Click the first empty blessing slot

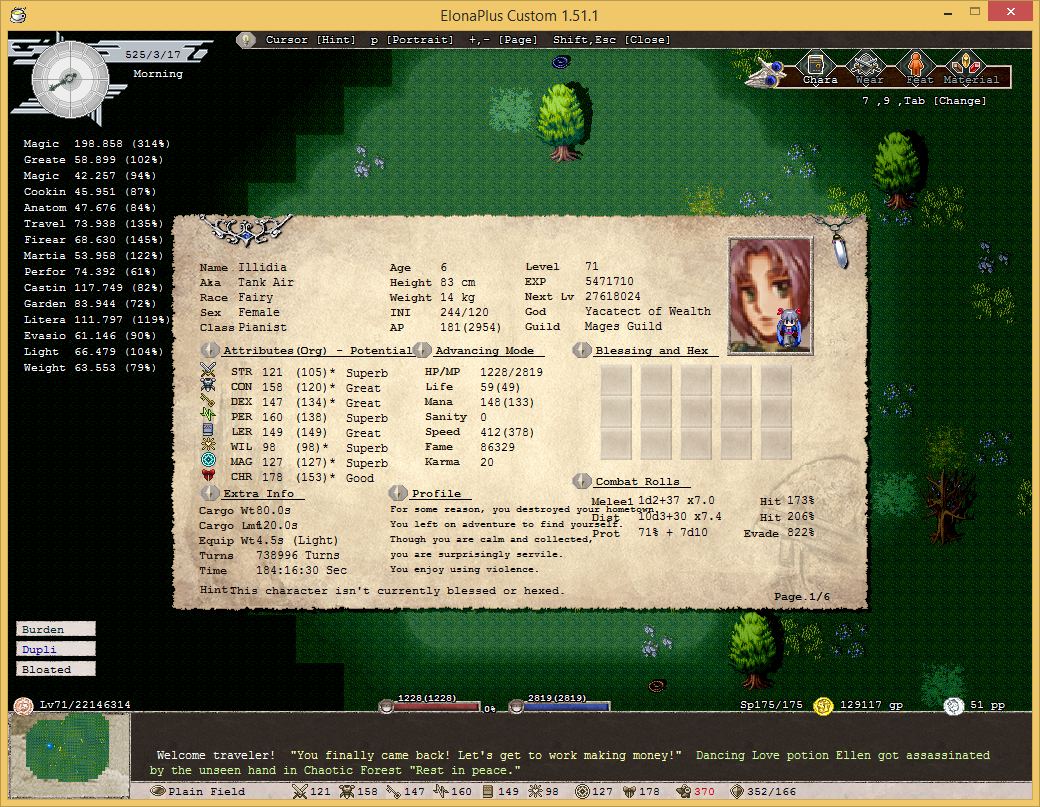click(616, 381)
